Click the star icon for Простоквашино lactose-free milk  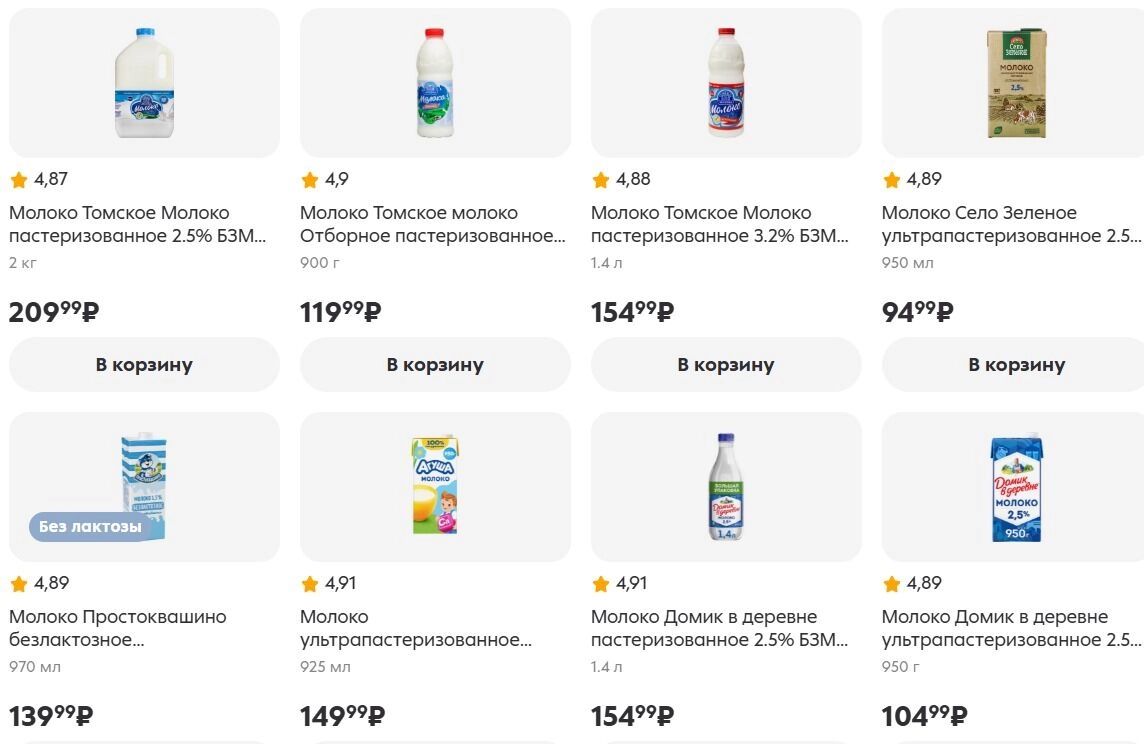pos(19,584)
